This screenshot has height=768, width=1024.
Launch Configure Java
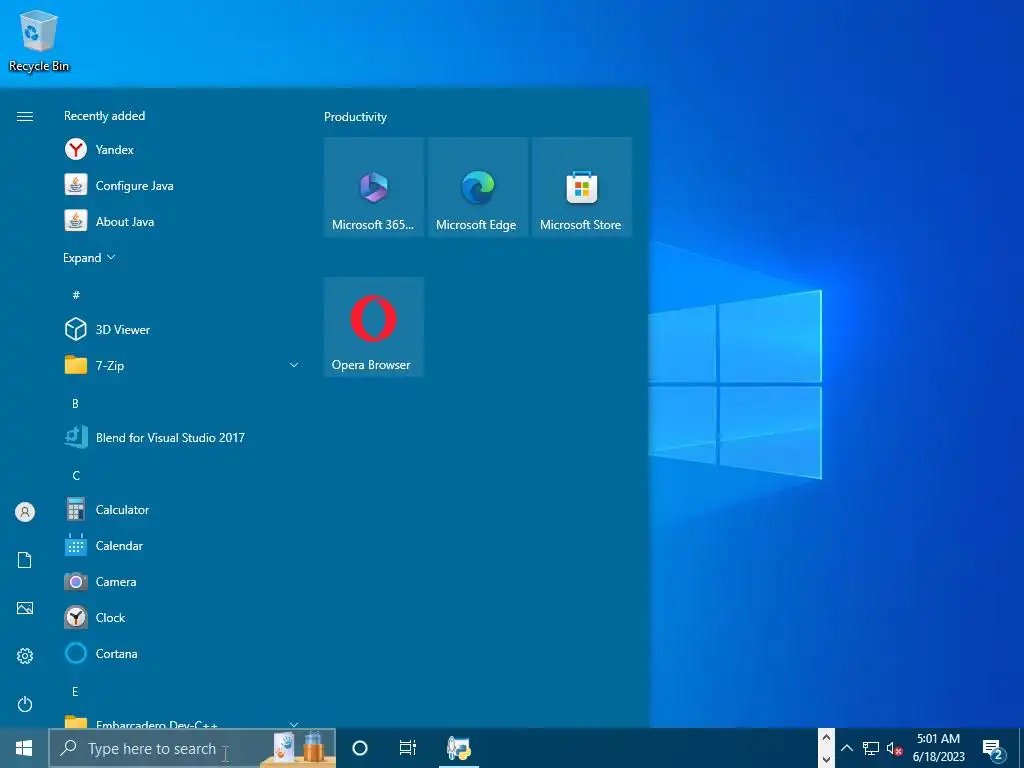182,185
